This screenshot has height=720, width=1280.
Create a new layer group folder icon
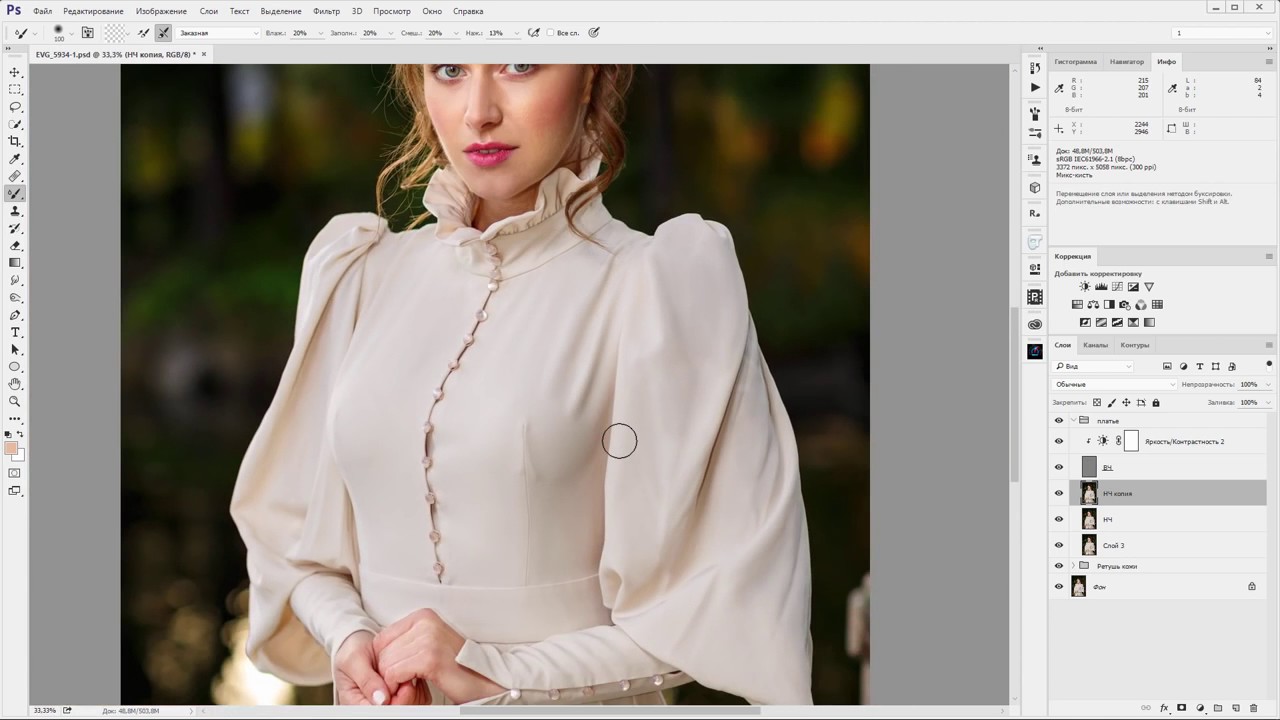1217,708
